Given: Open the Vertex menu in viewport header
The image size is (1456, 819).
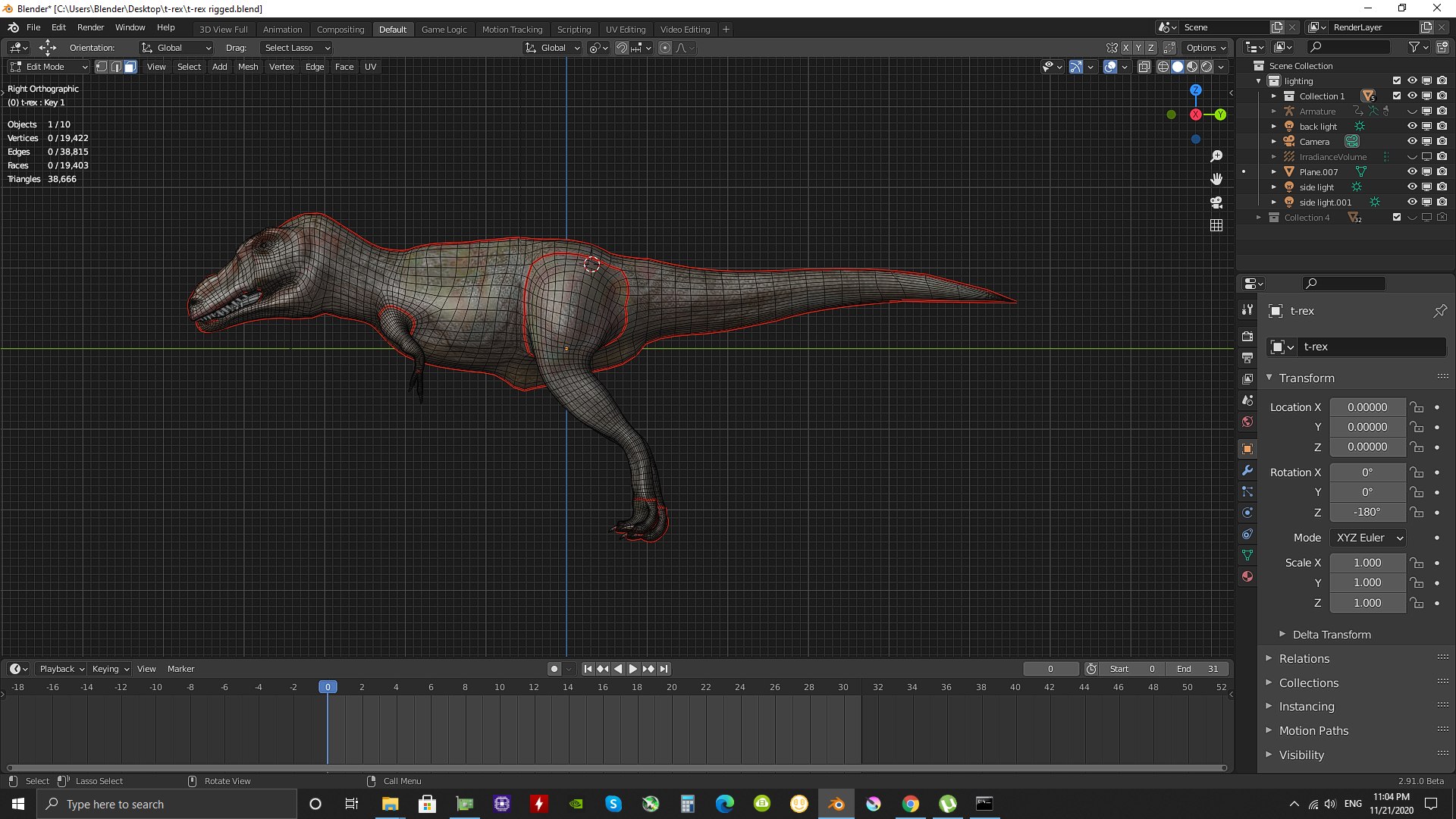Looking at the screenshot, I should coord(281,67).
